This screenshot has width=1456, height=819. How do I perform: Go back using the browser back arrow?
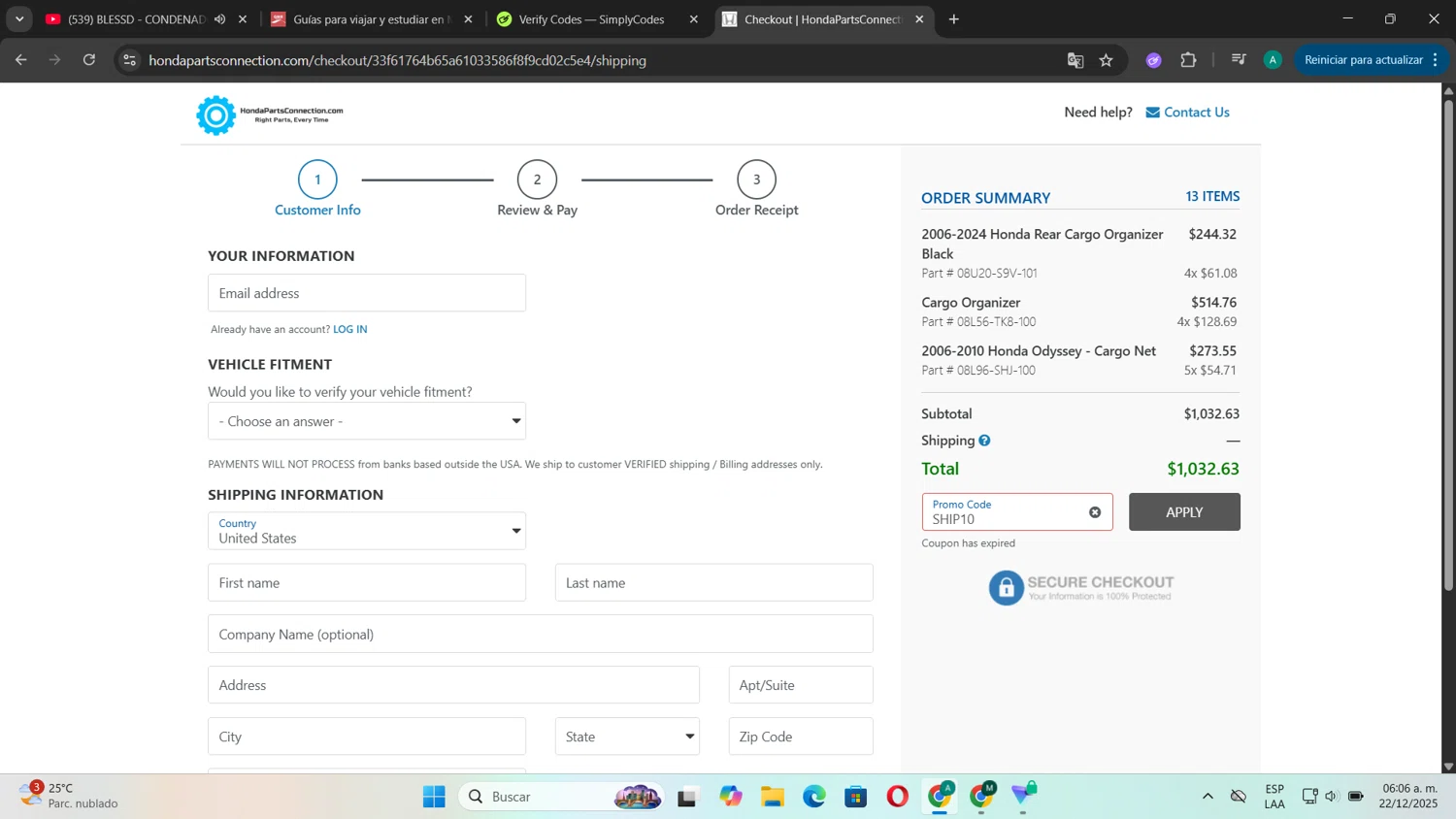(21, 60)
